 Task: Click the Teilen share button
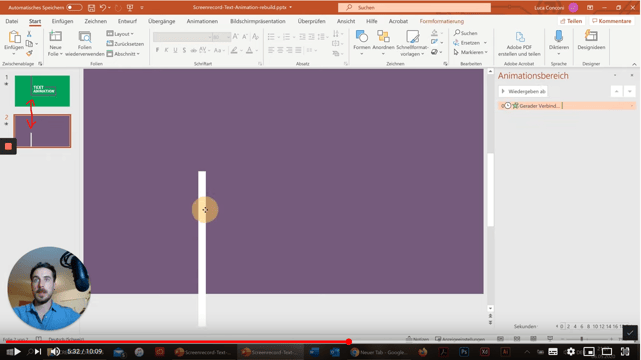click(x=571, y=21)
